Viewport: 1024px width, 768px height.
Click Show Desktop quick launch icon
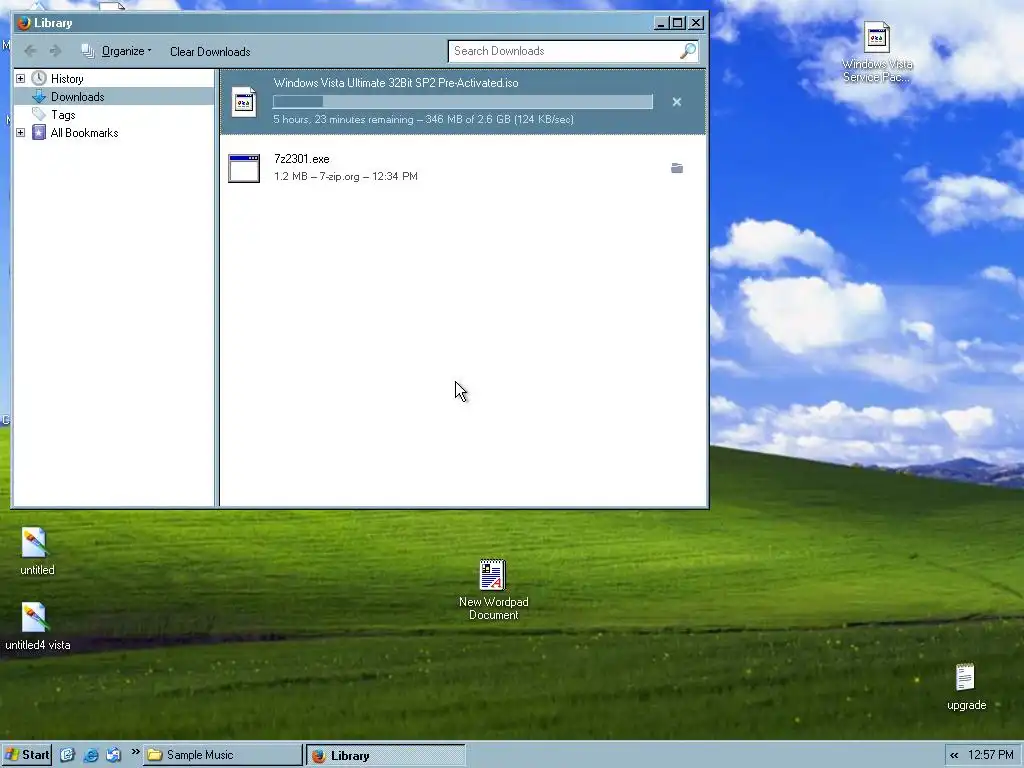(68, 755)
